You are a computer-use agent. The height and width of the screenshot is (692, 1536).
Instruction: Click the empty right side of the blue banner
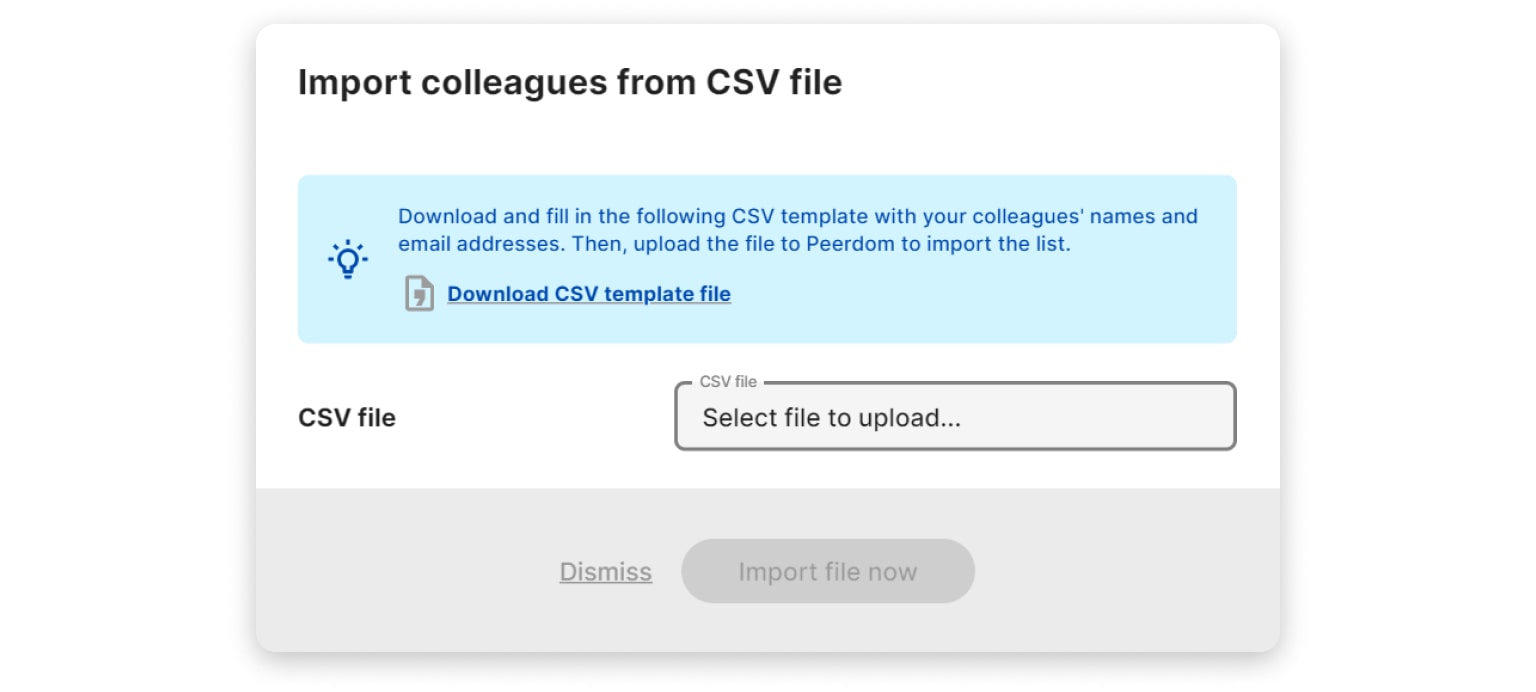click(1150, 300)
